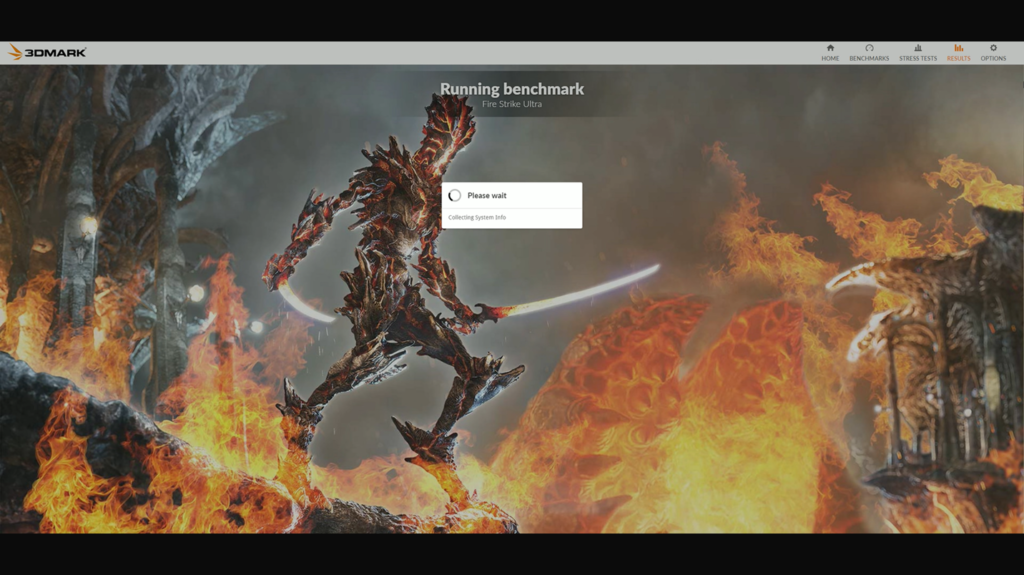
Task: Select the highlighted RESULTS text label
Action: click(958, 58)
